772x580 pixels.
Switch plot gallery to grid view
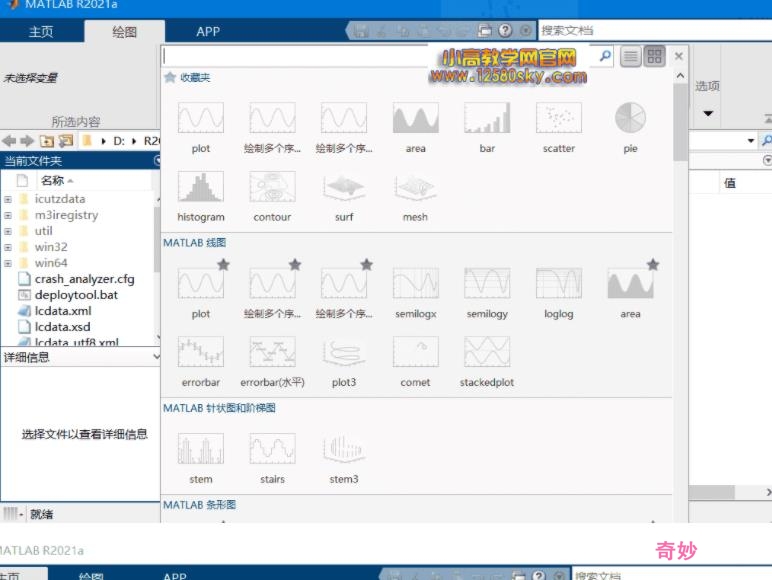pyautogui.click(x=654, y=56)
